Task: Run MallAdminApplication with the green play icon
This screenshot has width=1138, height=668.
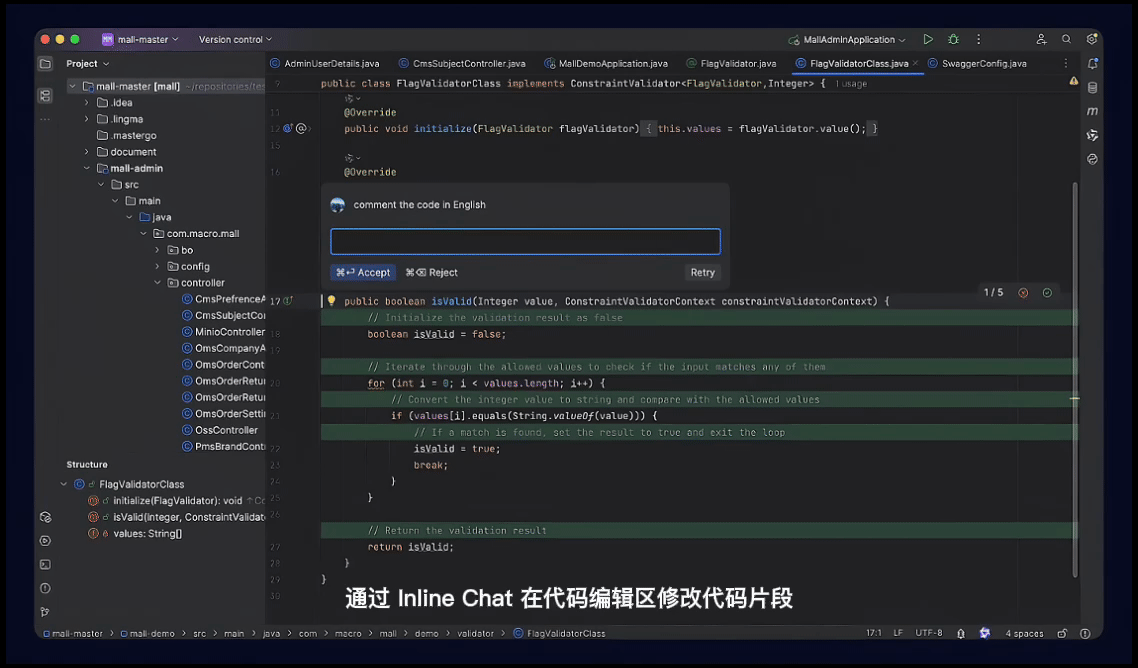Action: (928, 39)
